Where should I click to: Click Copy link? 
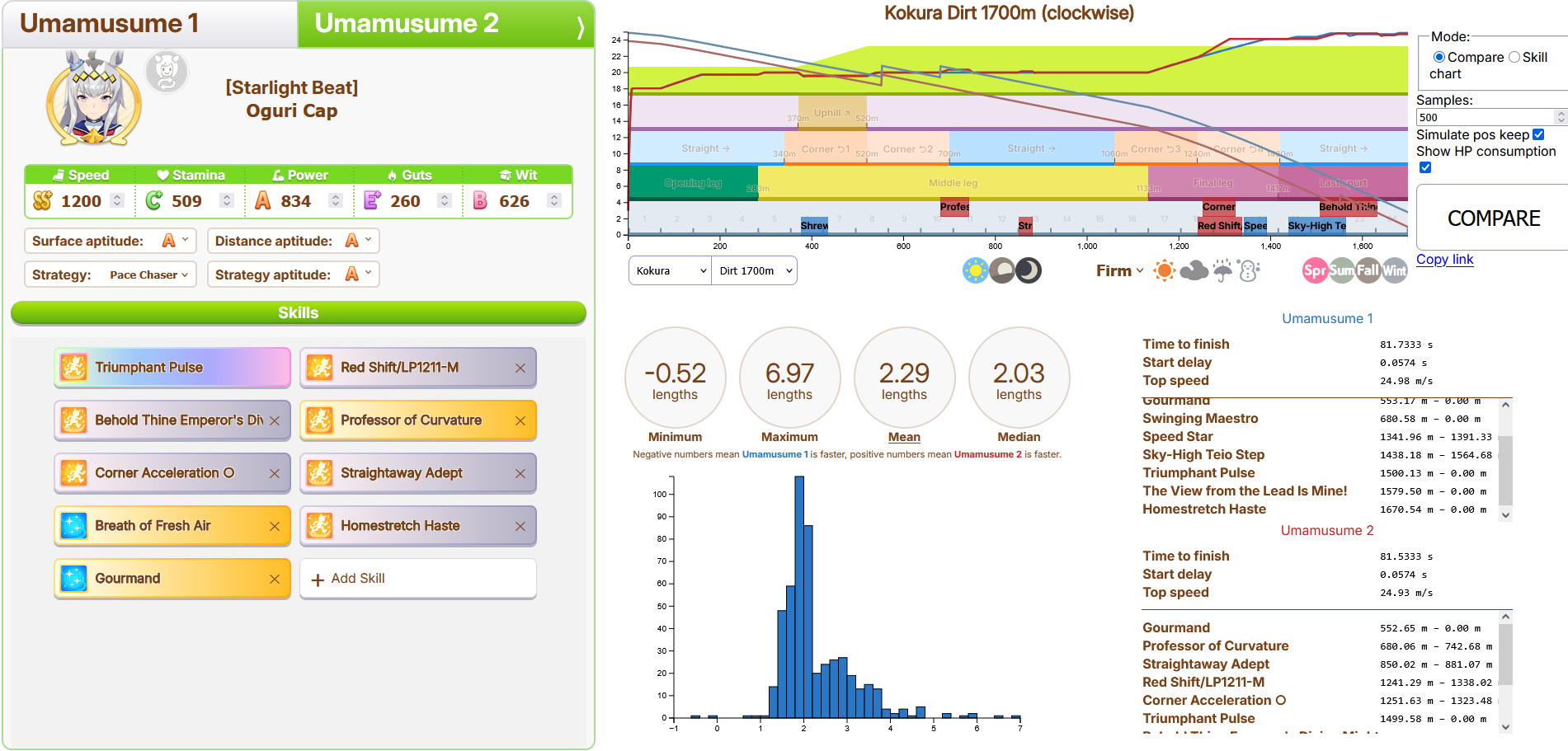pos(1444,259)
